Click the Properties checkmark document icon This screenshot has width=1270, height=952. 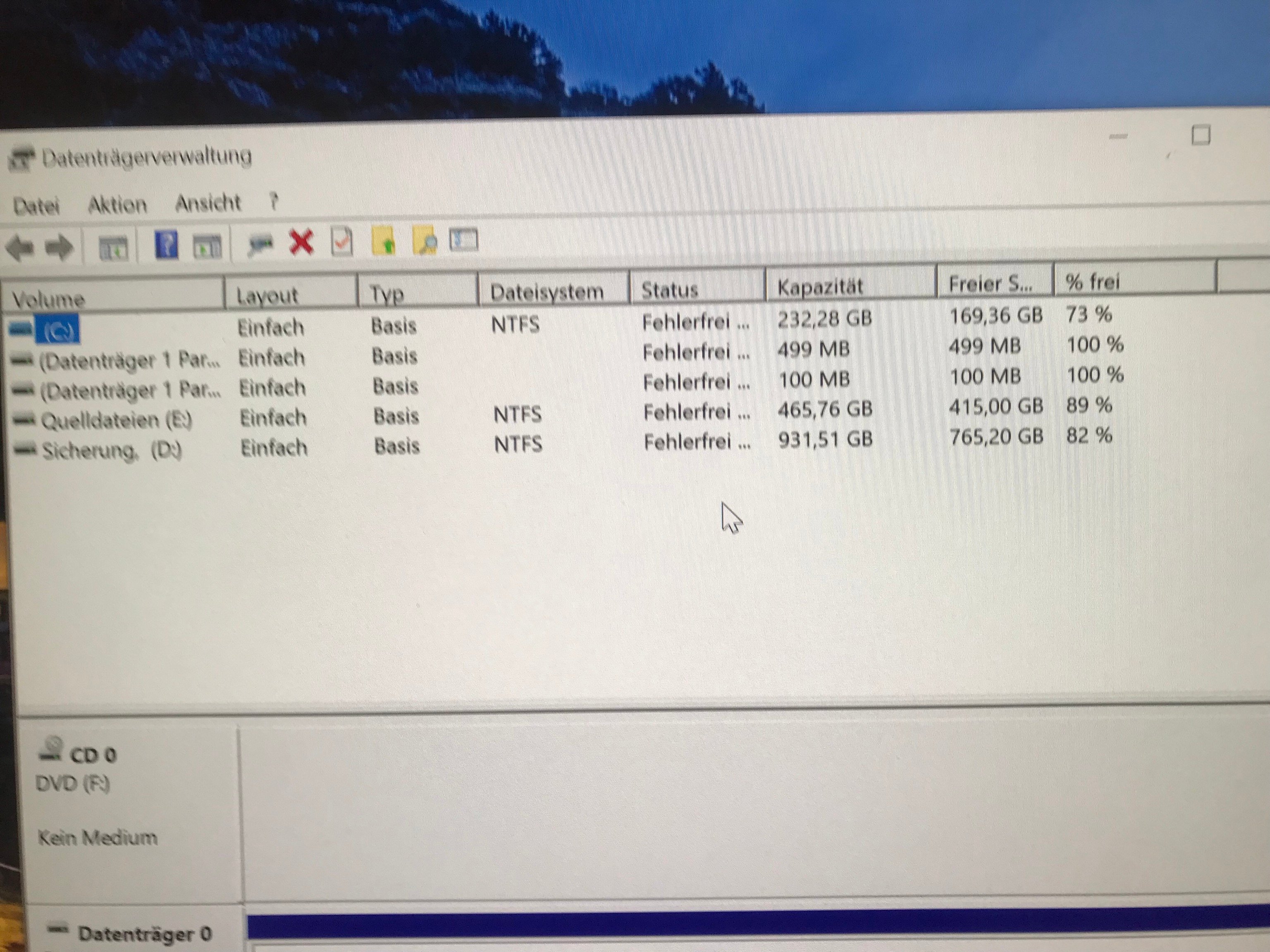342,242
